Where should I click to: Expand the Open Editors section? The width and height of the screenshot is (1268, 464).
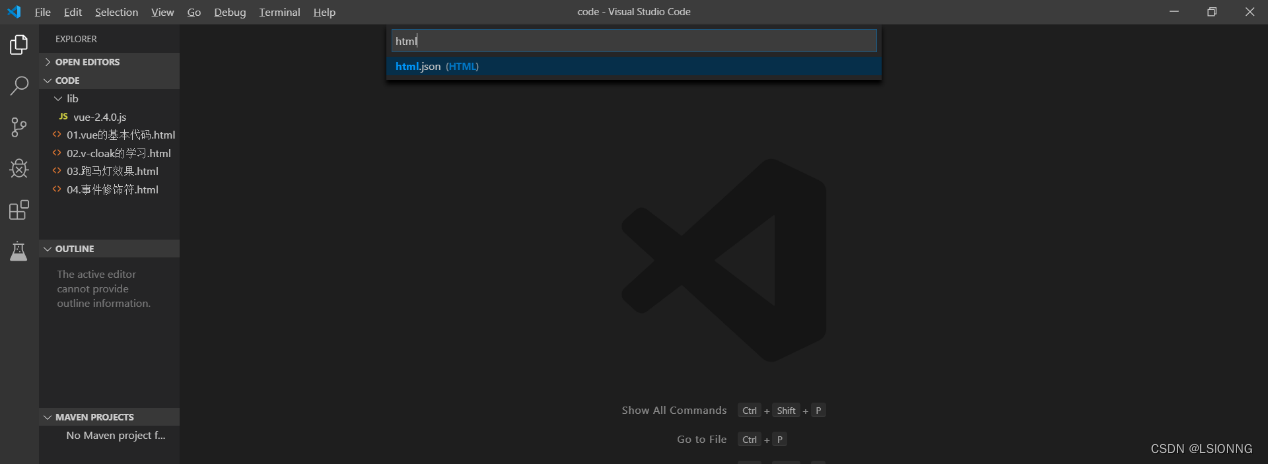pyautogui.click(x=110, y=62)
